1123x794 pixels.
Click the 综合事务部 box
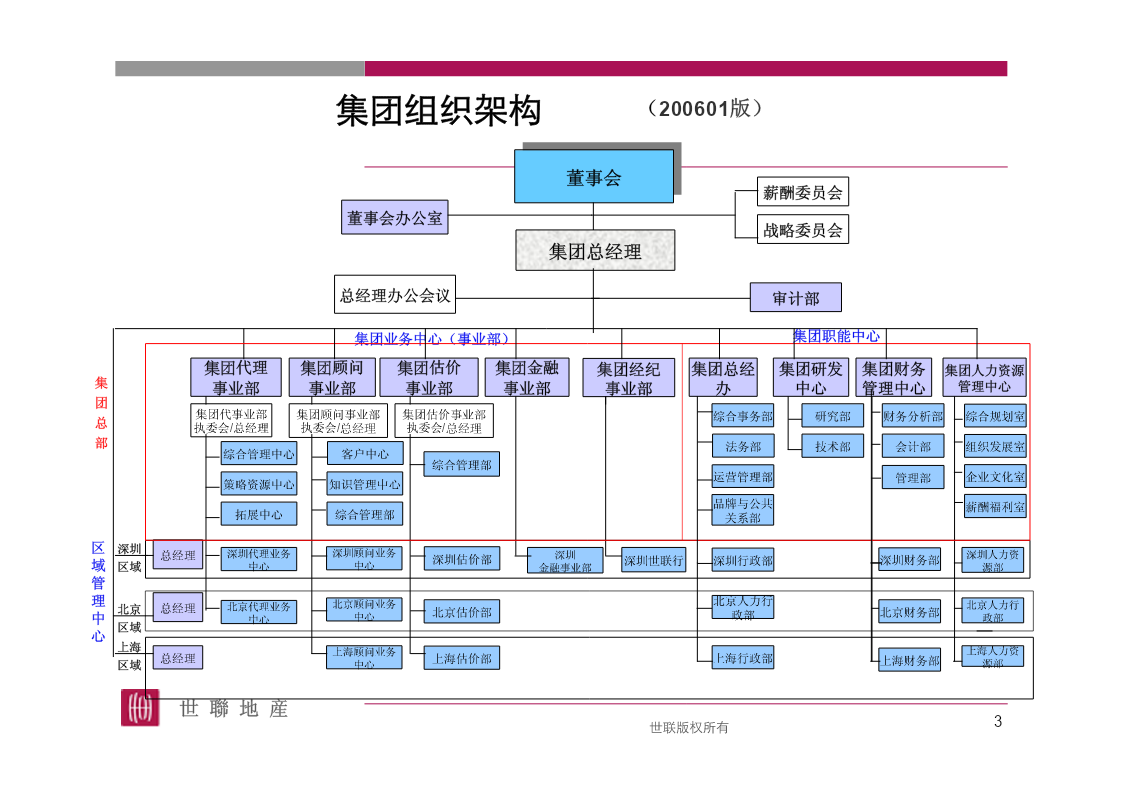tap(743, 416)
